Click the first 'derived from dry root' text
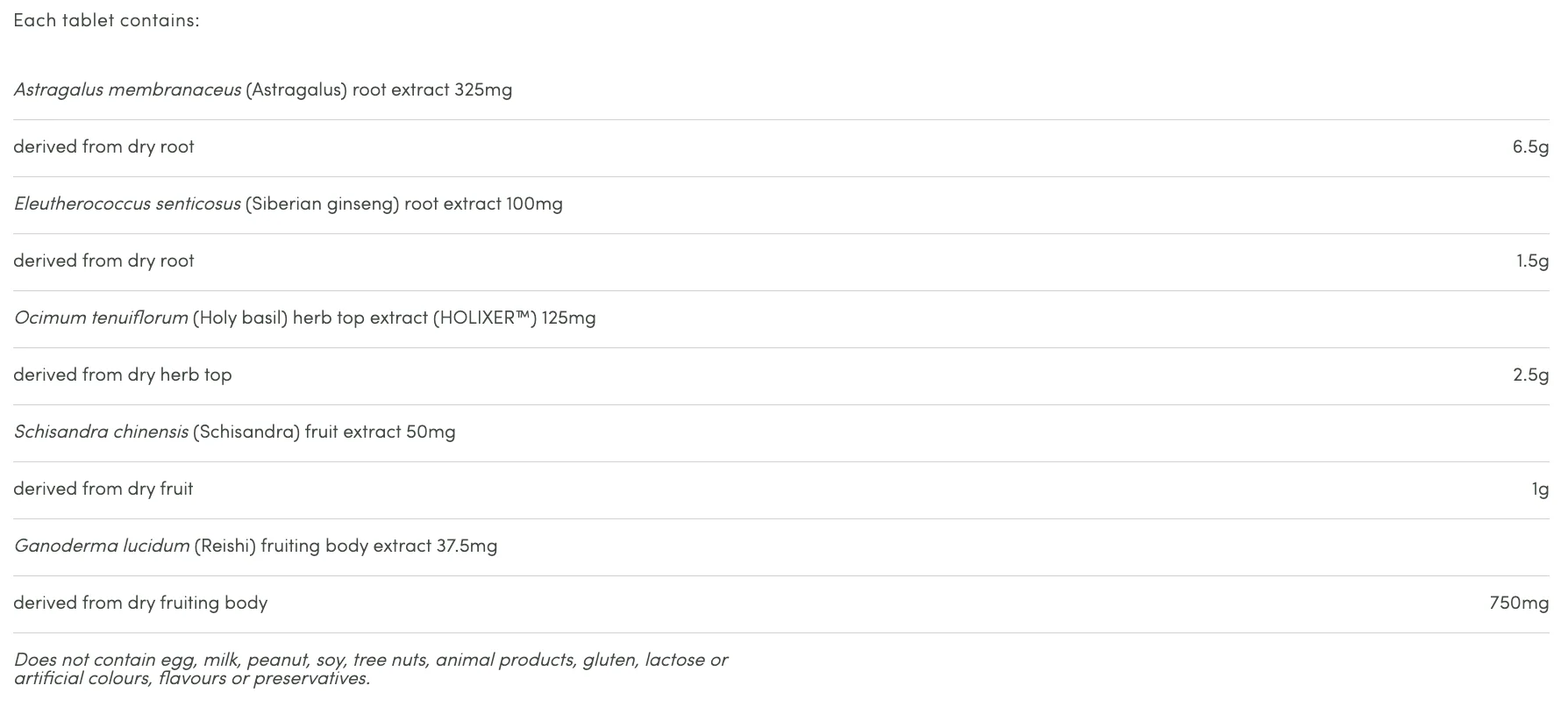Image resolution: width=1568 pixels, height=707 pixels. 103,146
